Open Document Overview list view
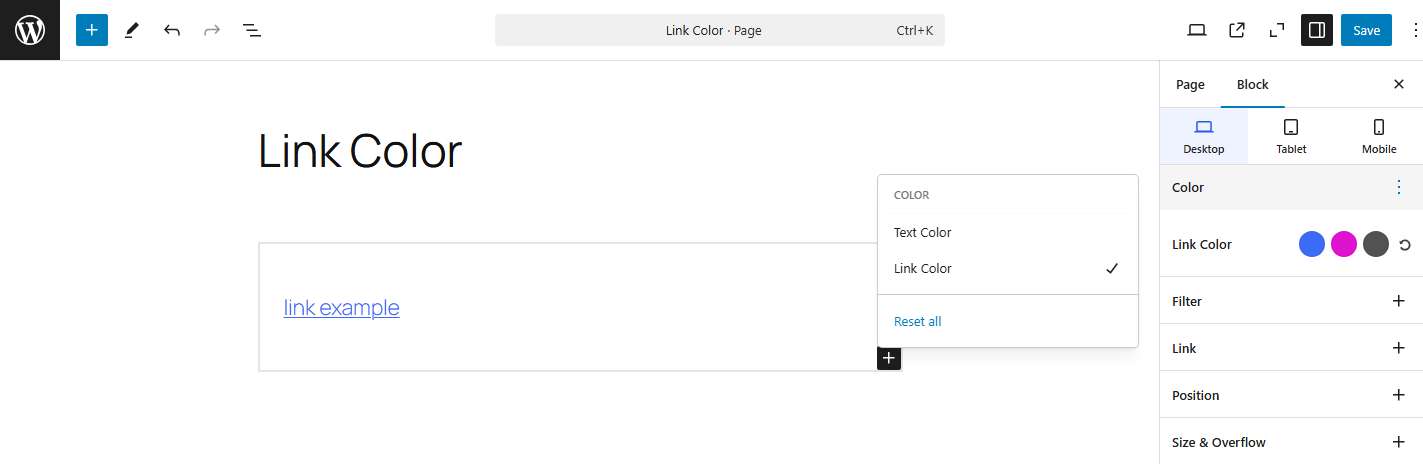The height and width of the screenshot is (464, 1423). (252, 30)
